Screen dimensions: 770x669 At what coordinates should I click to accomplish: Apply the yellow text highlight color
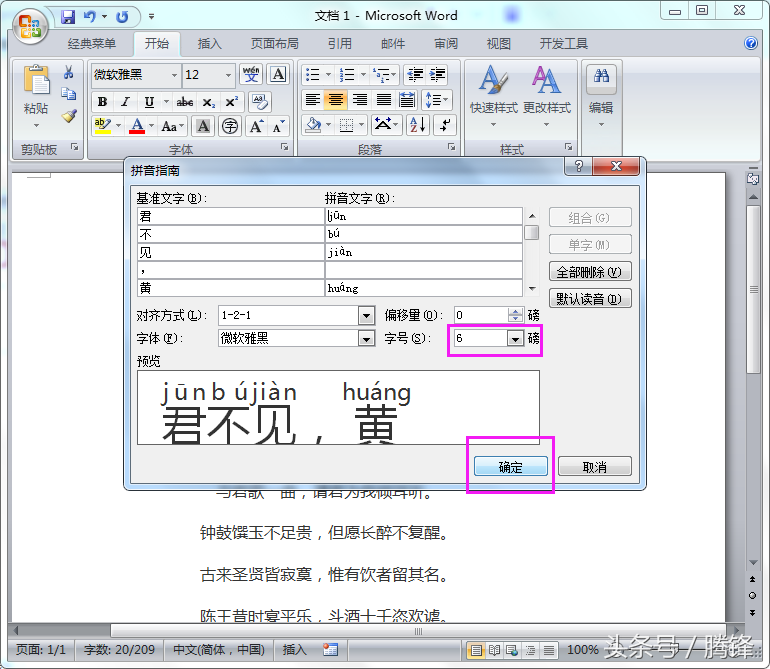103,126
